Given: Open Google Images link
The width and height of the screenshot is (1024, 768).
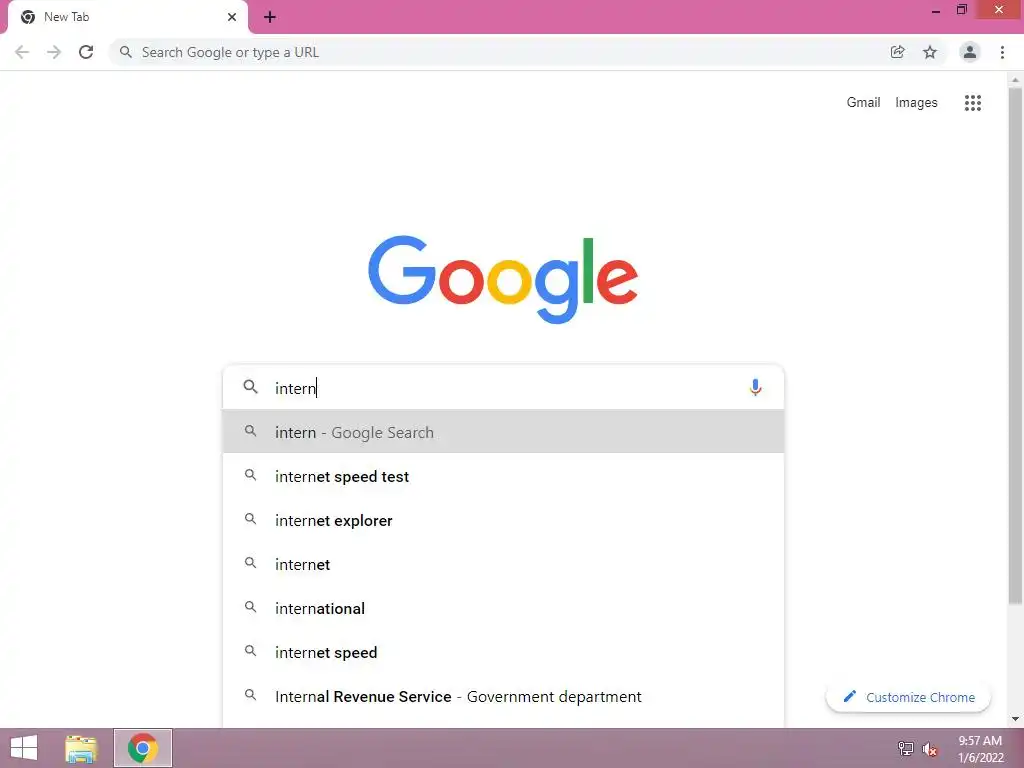Looking at the screenshot, I should pyautogui.click(x=916, y=103).
